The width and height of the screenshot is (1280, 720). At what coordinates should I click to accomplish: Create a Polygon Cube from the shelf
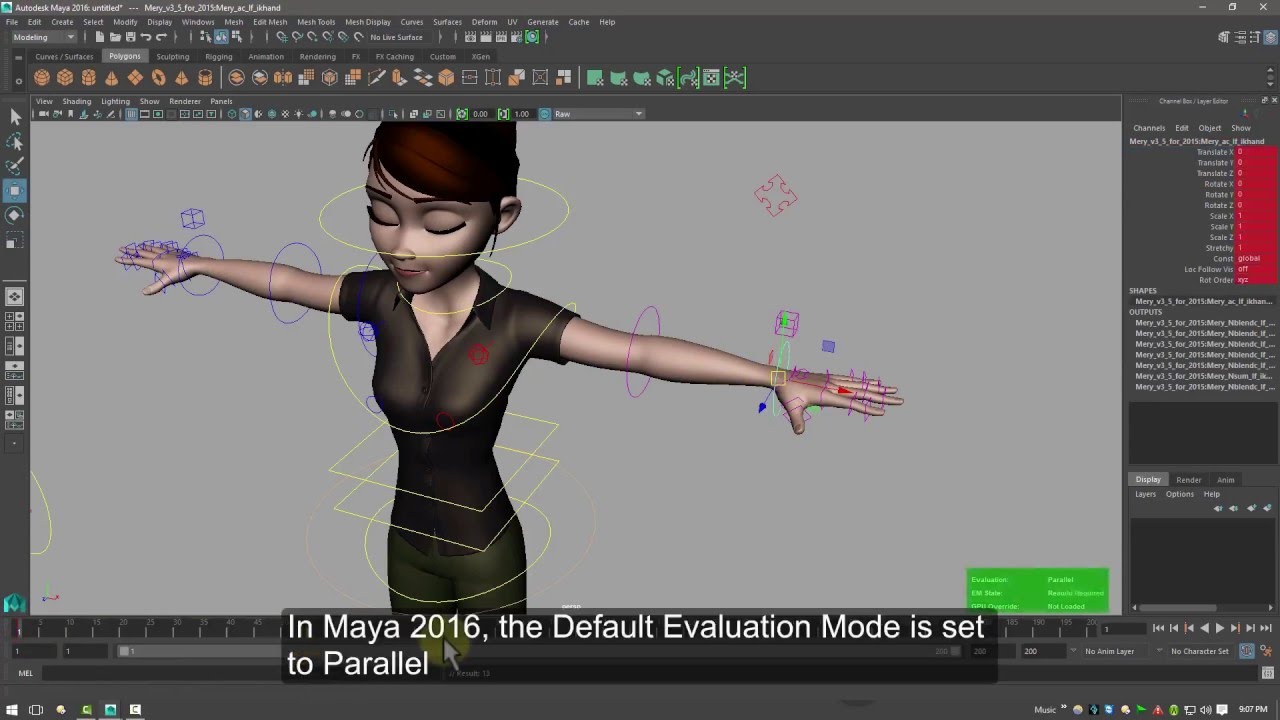(x=65, y=78)
